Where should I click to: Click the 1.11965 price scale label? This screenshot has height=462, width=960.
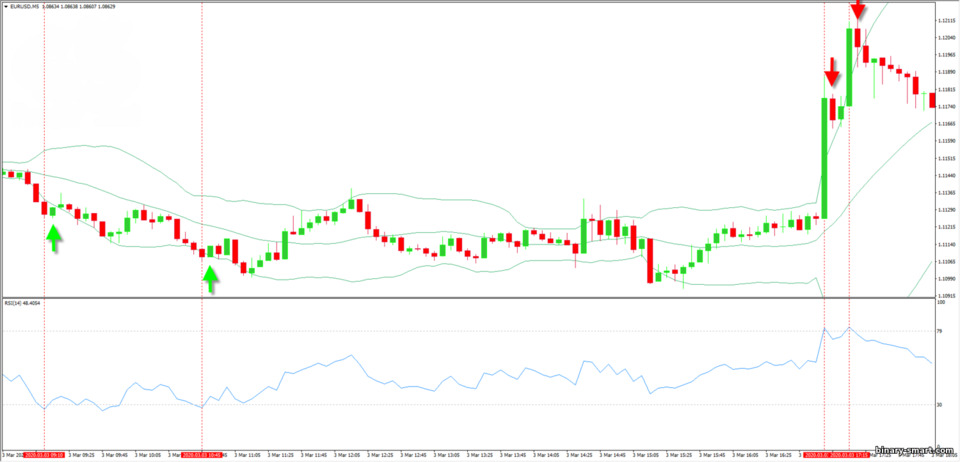click(946, 55)
